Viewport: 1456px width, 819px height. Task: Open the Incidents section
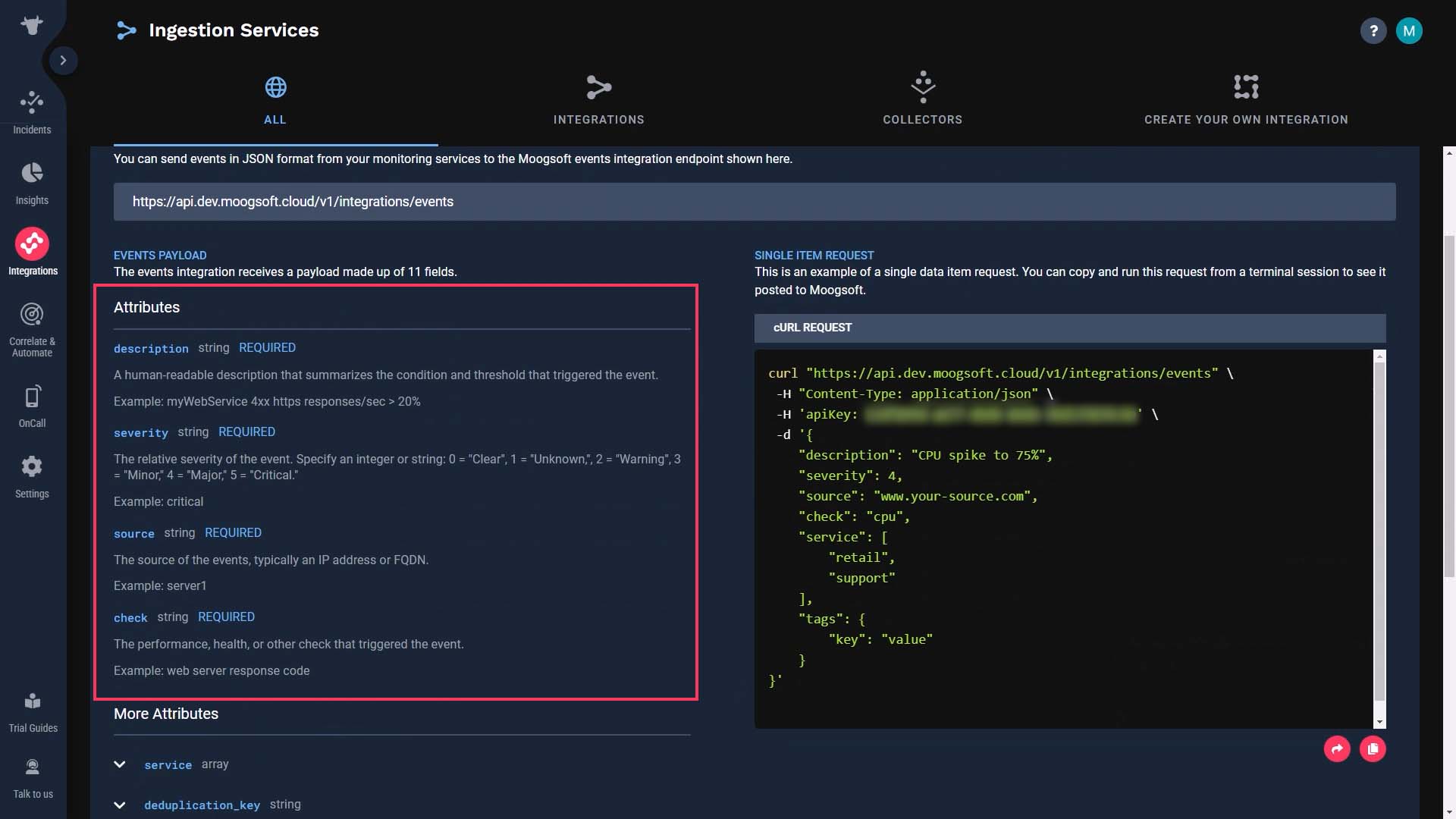[32, 112]
